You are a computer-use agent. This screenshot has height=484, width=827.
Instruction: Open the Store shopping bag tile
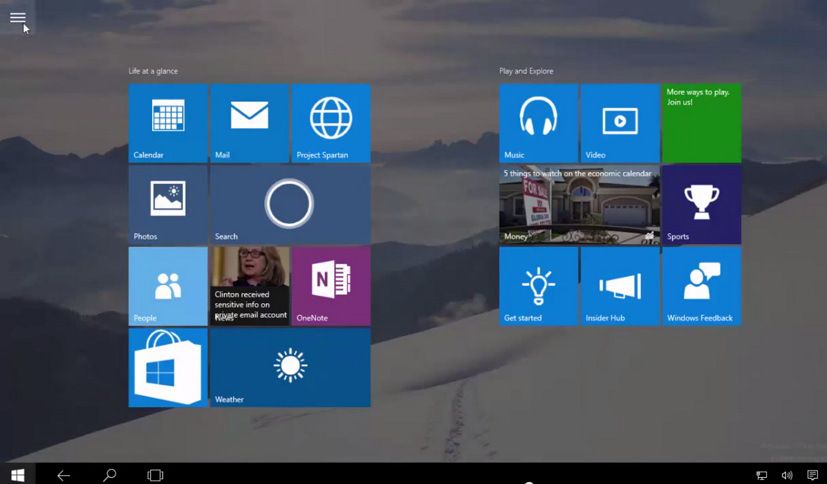point(168,368)
